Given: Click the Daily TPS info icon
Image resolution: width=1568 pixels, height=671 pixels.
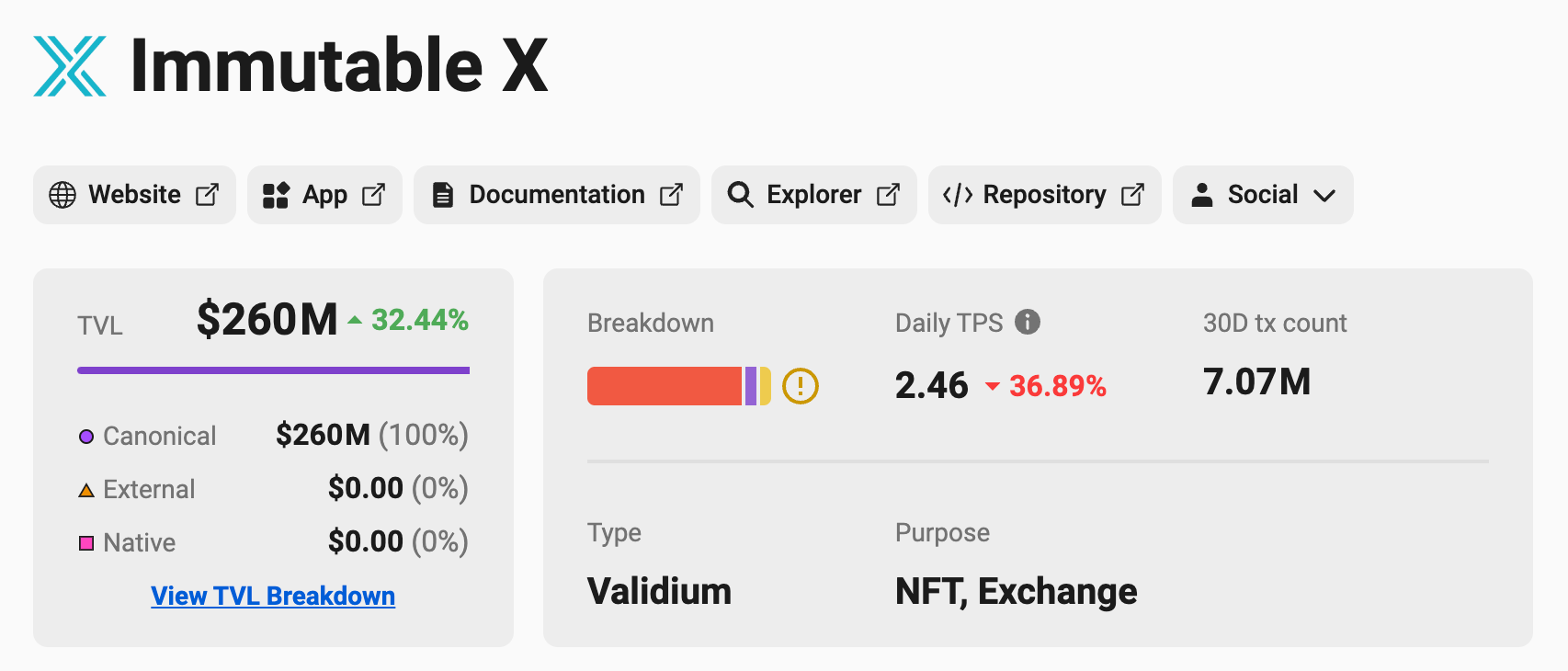Looking at the screenshot, I should point(1028,322).
